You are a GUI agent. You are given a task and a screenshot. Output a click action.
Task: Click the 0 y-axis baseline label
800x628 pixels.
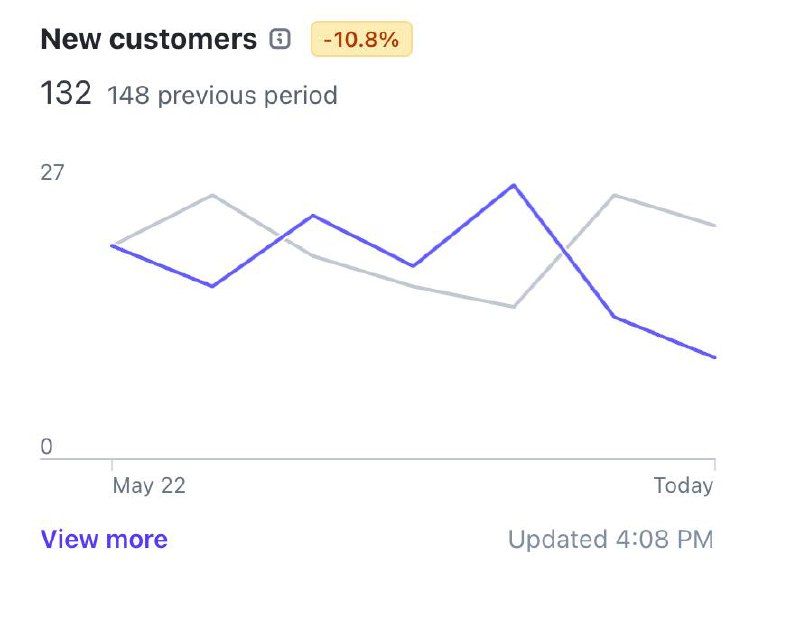coord(46,447)
